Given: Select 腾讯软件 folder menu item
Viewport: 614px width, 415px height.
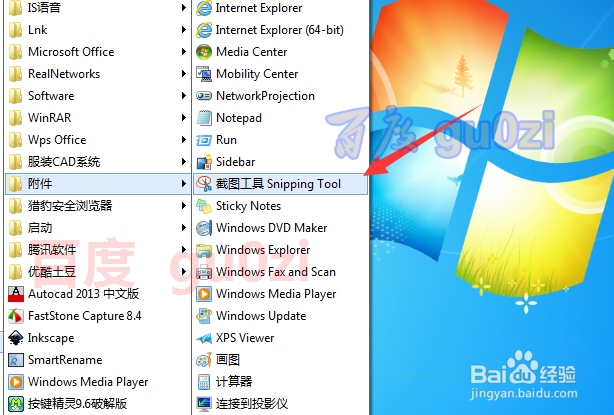Looking at the screenshot, I should [98, 250].
